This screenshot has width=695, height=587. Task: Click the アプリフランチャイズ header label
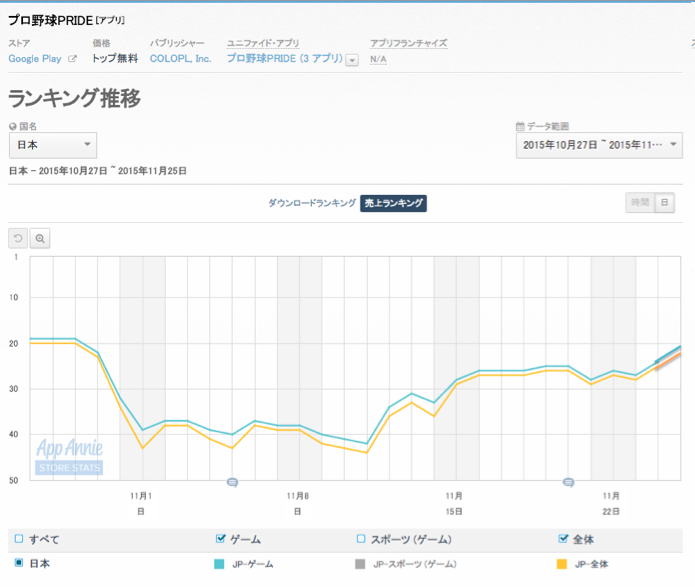(x=408, y=43)
